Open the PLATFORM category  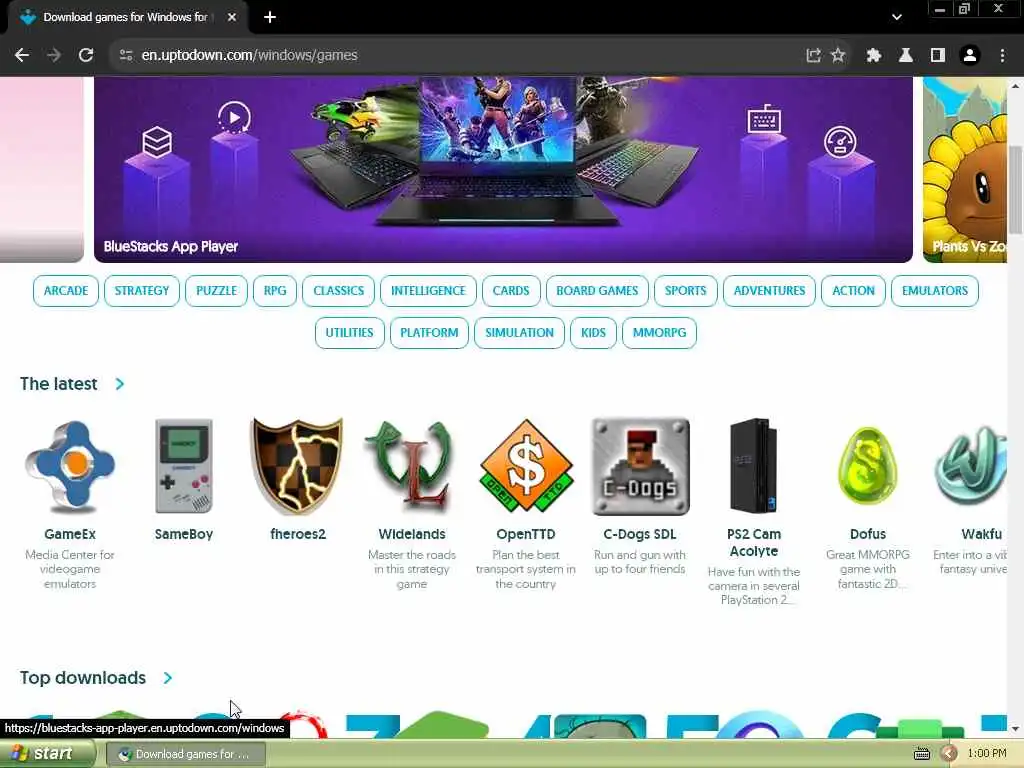click(429, 332)
